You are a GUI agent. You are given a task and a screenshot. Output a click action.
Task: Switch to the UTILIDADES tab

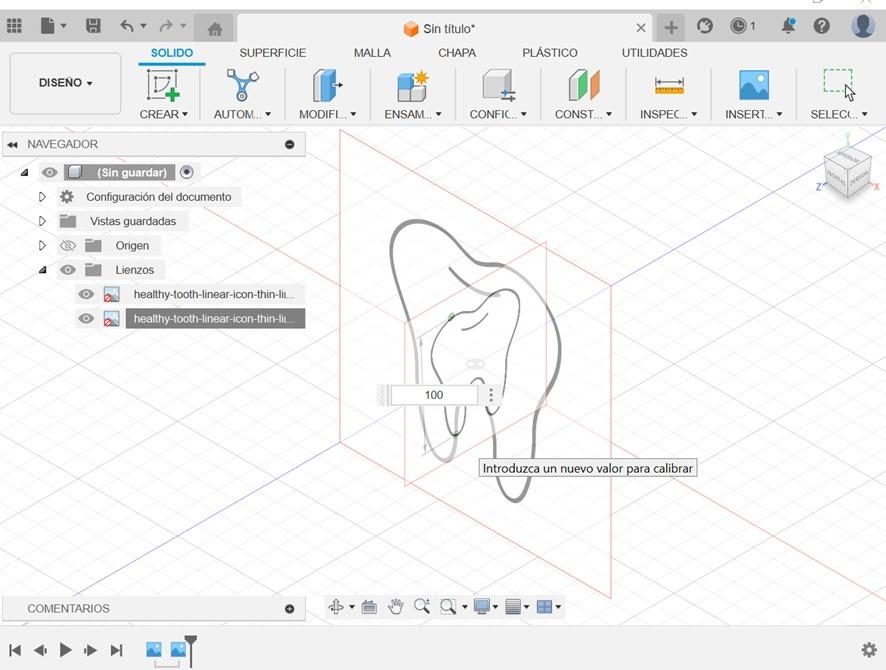click(654, 53)
